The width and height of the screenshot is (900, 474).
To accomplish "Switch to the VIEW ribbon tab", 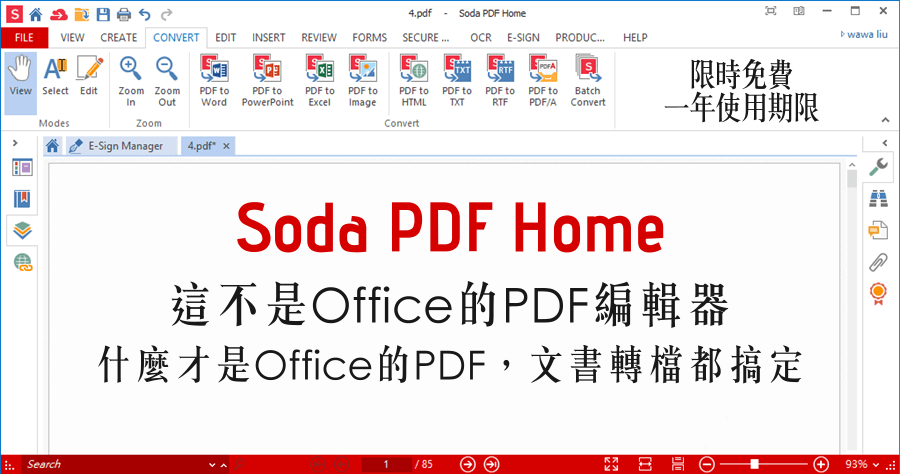I will coord(72,38).
